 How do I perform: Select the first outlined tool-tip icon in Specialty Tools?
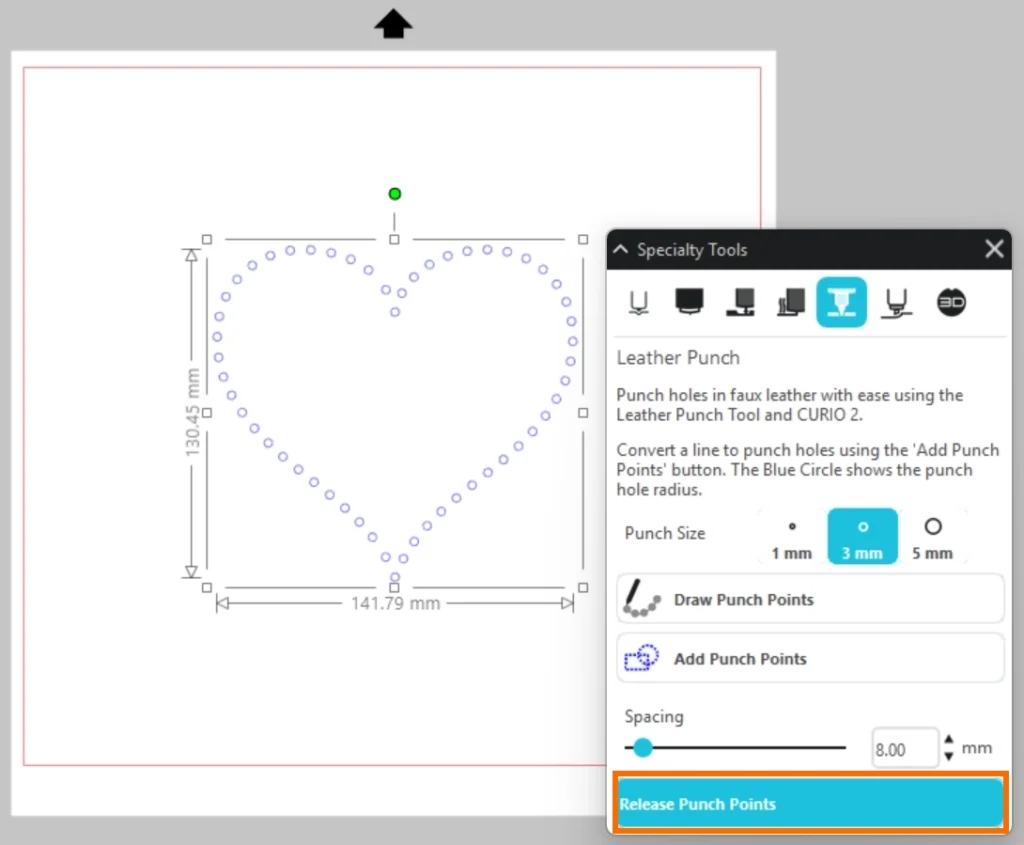pyautogui.click(x=639, y=301)
